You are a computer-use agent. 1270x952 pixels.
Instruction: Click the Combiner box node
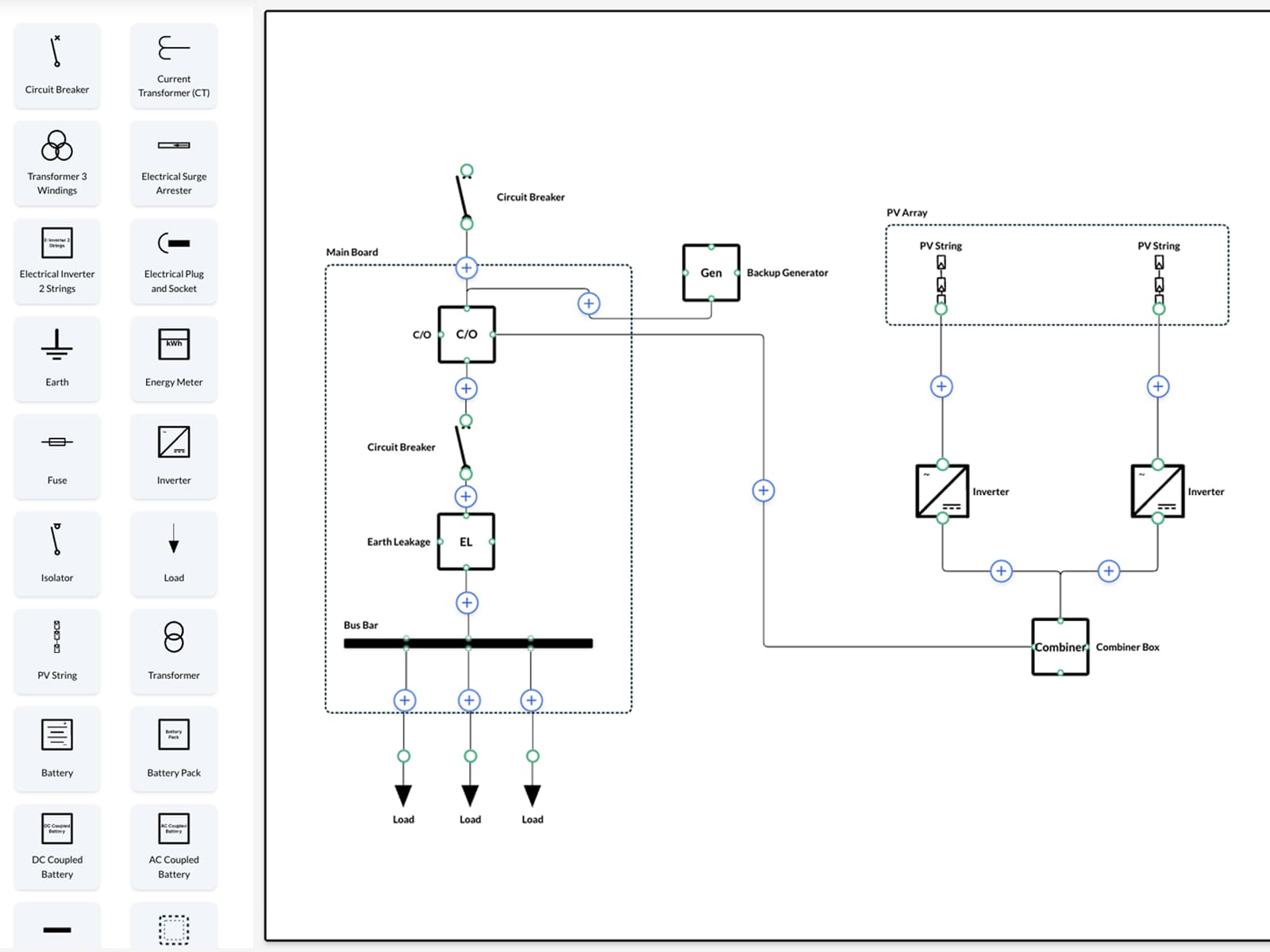1060,647
